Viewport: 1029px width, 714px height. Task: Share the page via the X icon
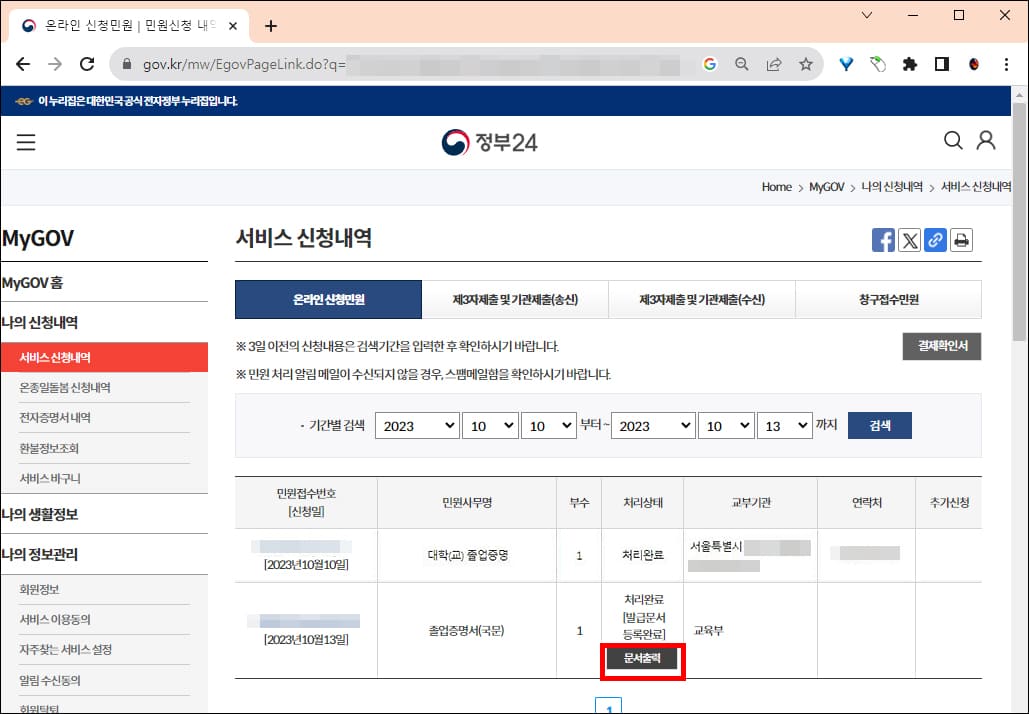click(x=909, y=240)
